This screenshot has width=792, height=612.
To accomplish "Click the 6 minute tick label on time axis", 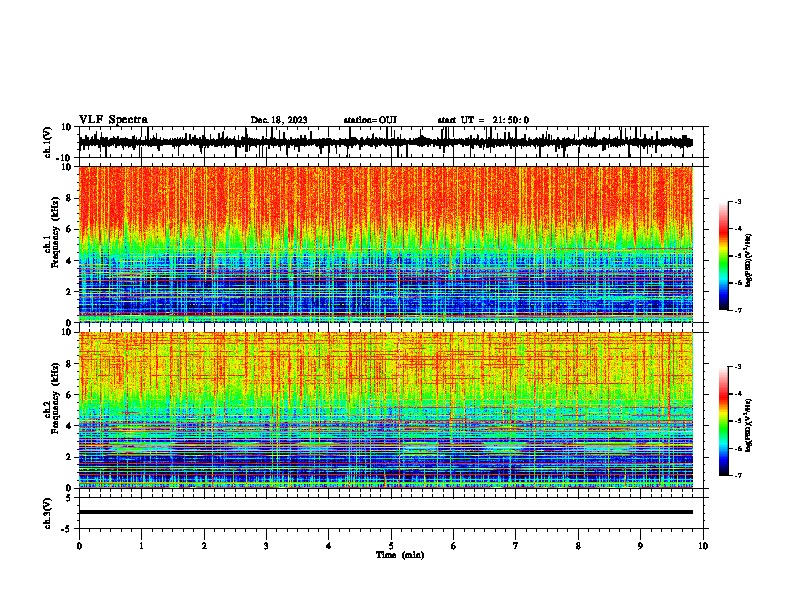I will 454,546.
